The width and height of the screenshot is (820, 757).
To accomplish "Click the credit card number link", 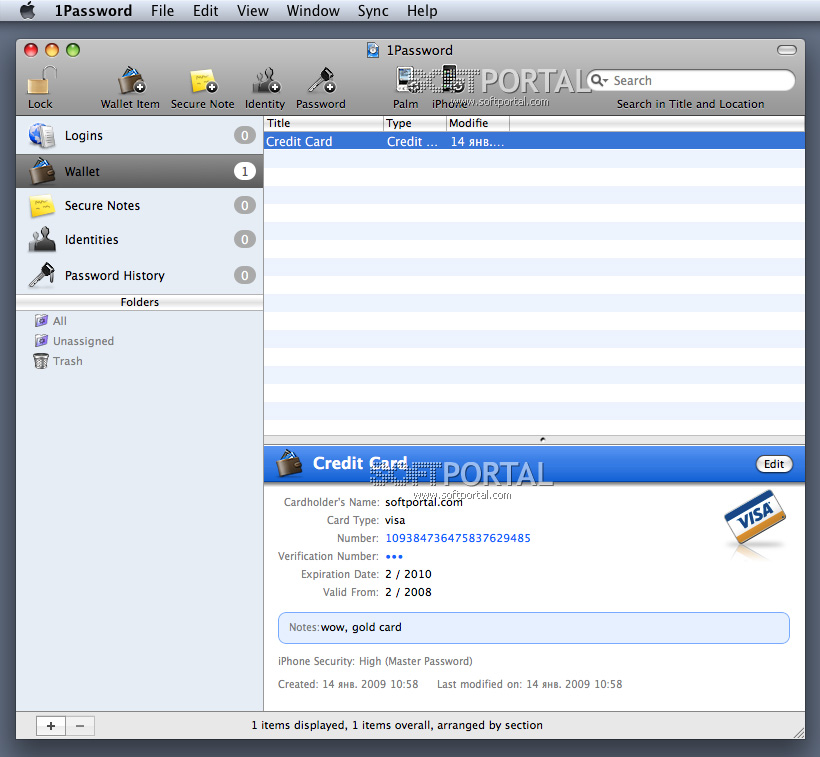I will point(458,538).
